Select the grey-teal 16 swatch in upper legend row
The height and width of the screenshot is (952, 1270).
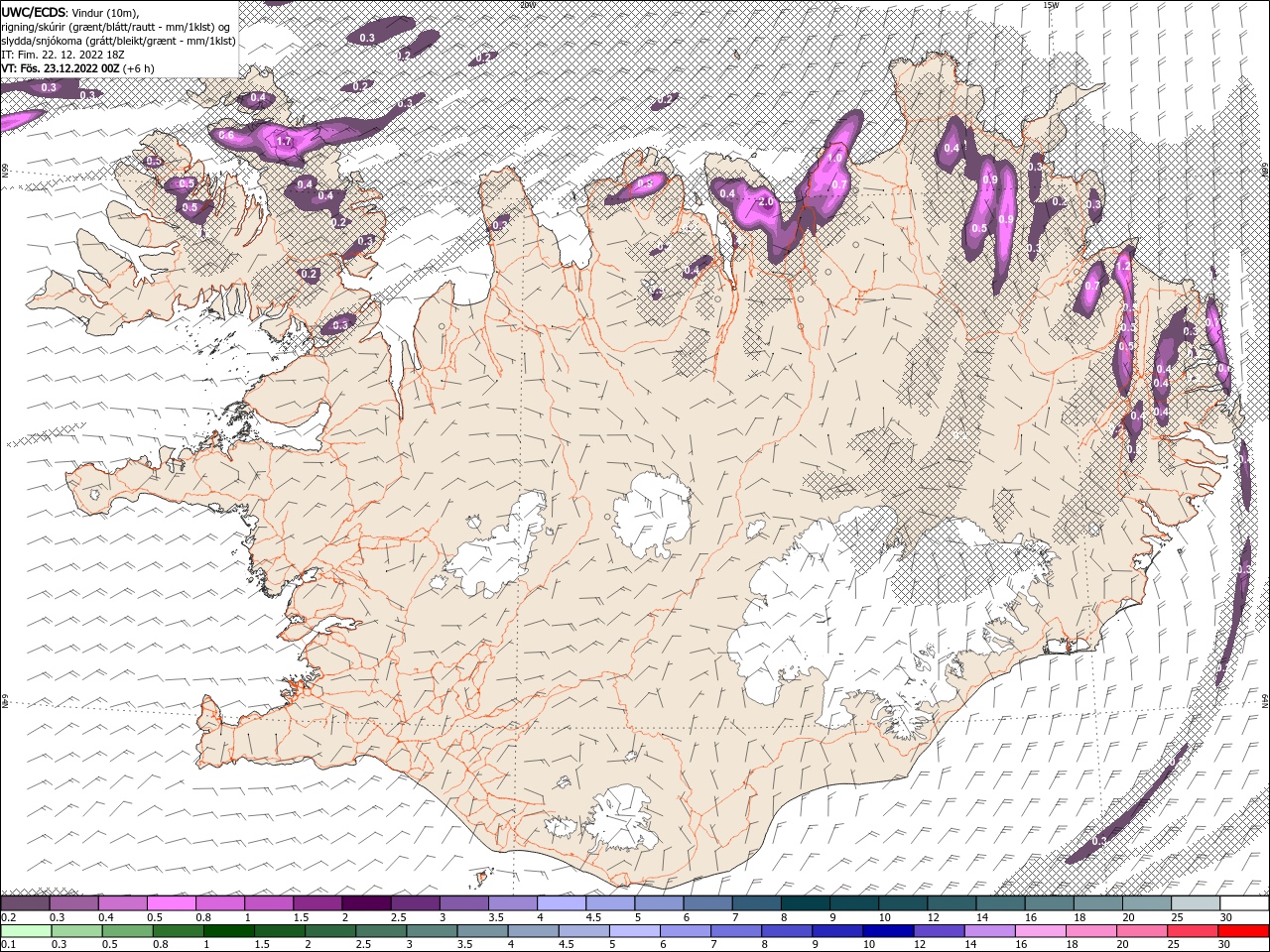[x=1049, y=903]
